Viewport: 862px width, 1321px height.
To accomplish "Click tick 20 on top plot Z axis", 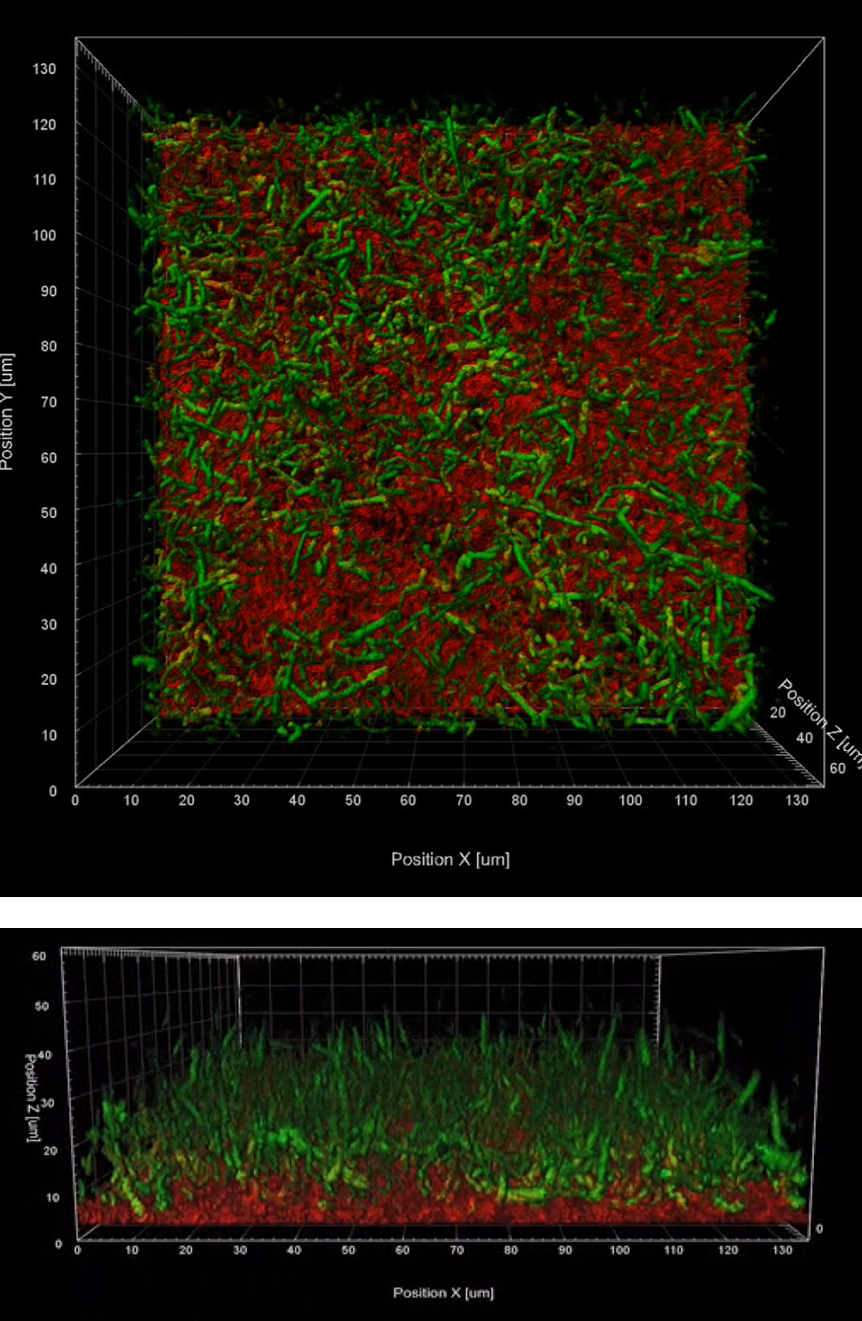I will (778, 712).
